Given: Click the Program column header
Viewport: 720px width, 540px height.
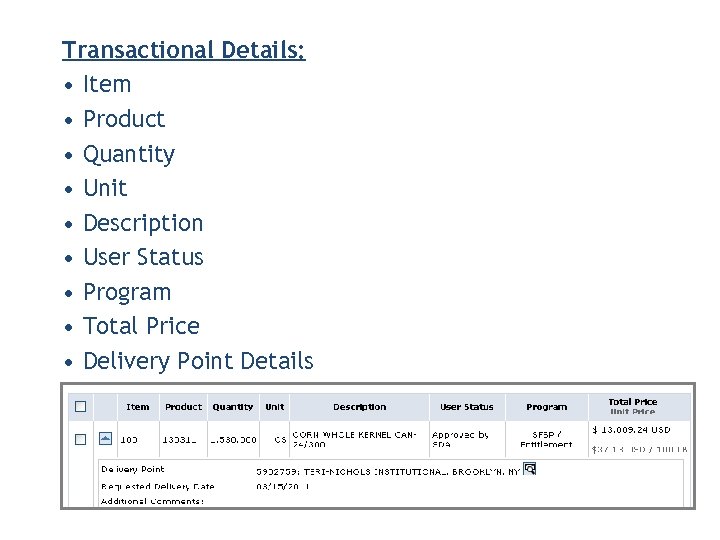Looking at the screenshot, I should [546, 407].
